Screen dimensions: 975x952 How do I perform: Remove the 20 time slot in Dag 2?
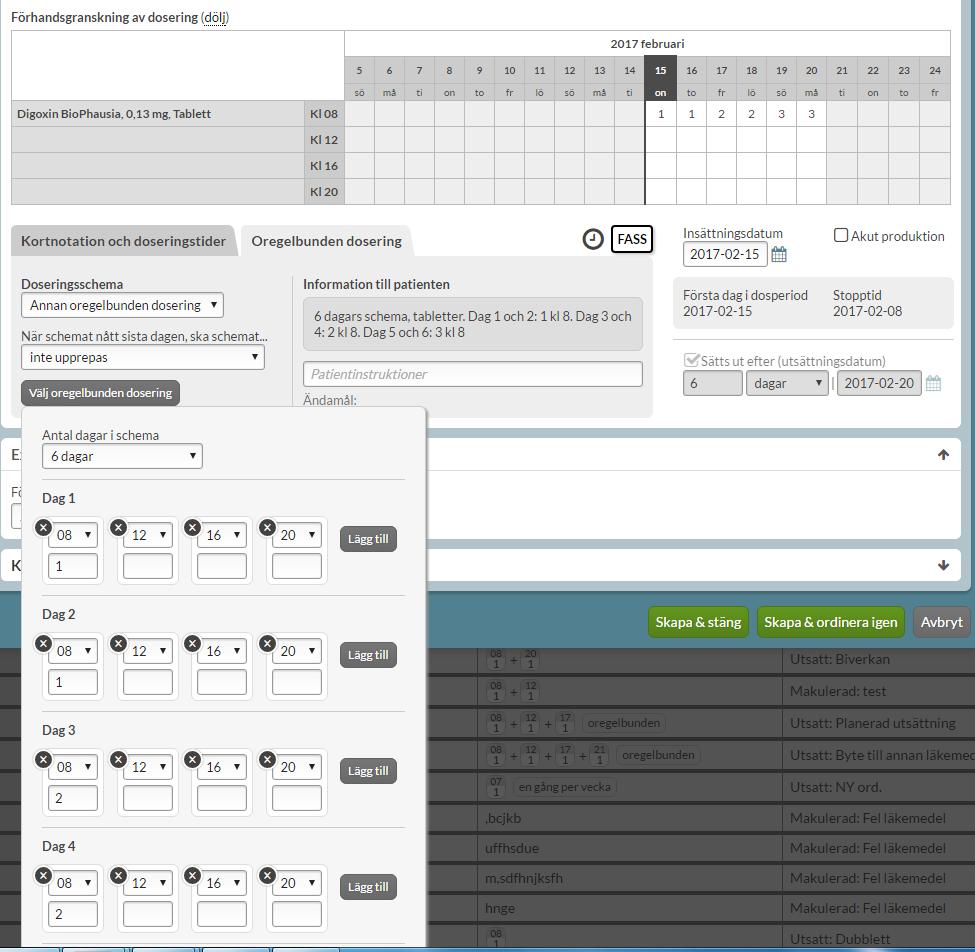[x=267, y=644]
